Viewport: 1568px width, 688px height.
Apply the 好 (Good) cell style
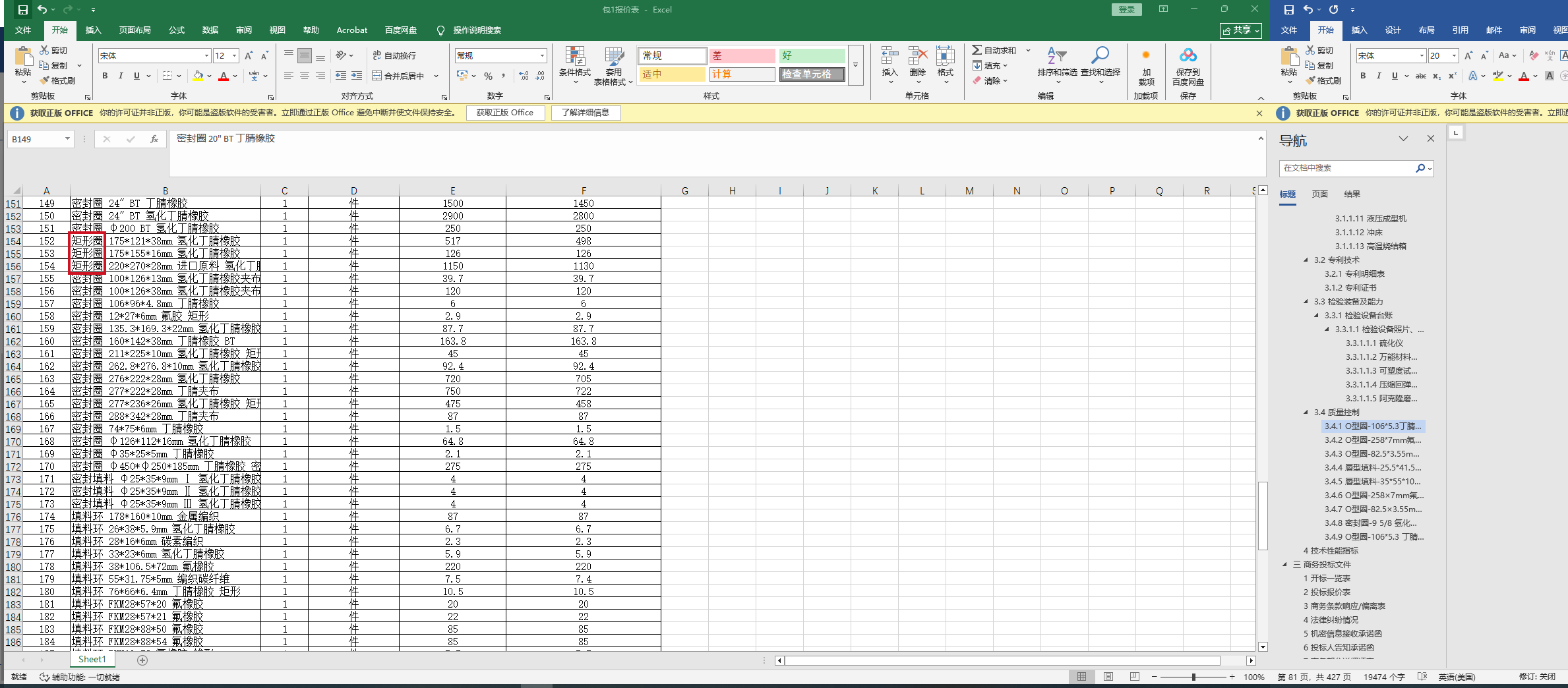(x=812, y=56)
